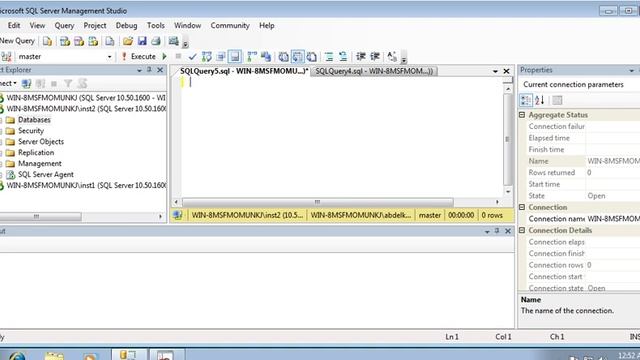Click the Analysis Services MDX Query icon
The height and width of the screenshot is (360, 640).
[64, 41]
